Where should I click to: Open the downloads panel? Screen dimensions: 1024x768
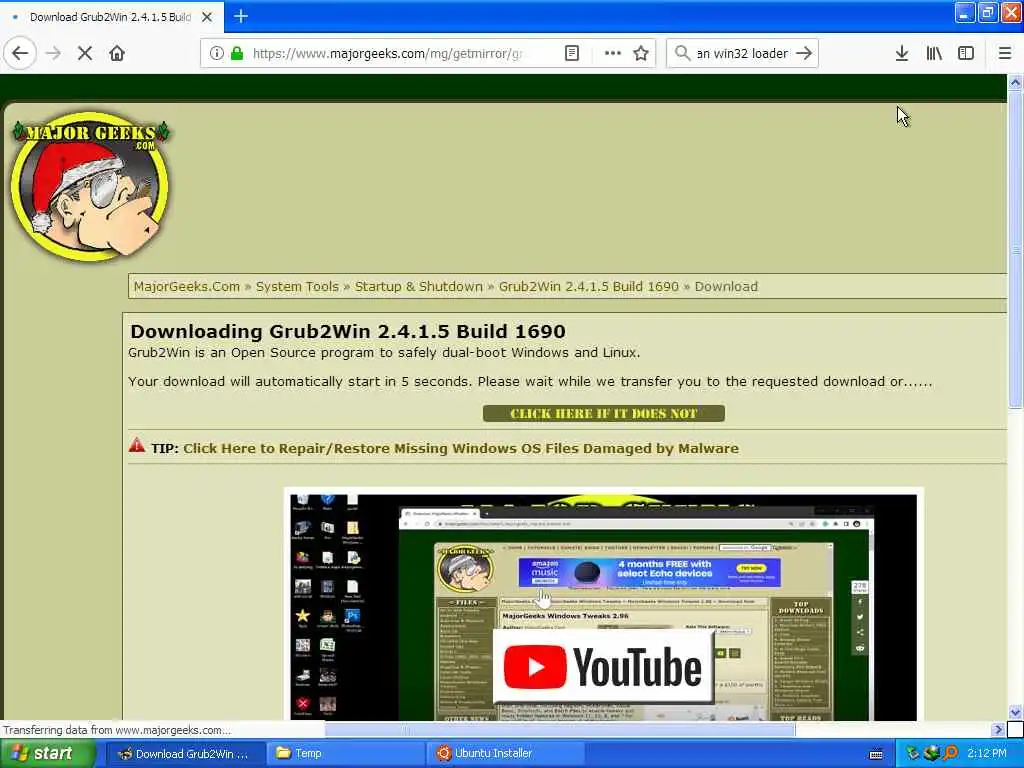[902, 54]
